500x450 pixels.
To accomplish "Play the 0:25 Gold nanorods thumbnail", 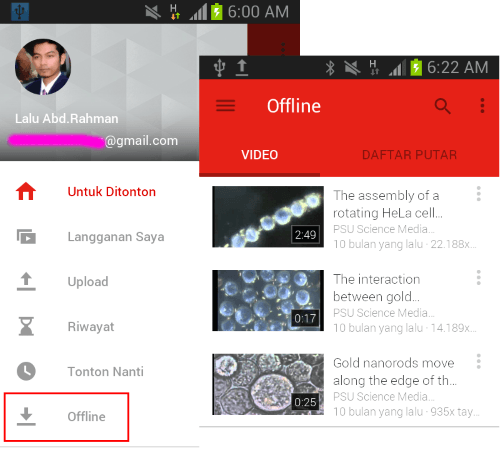I will tap(268, 384).
